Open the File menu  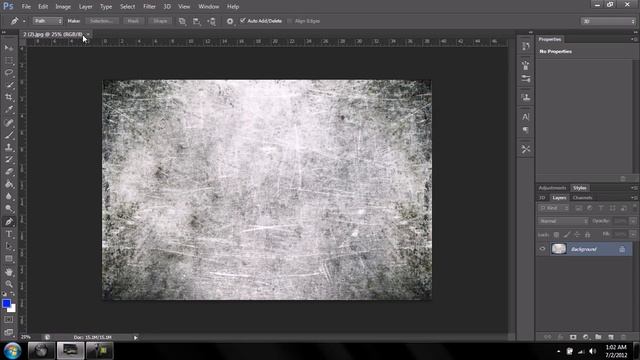click(x=26, y=7)
